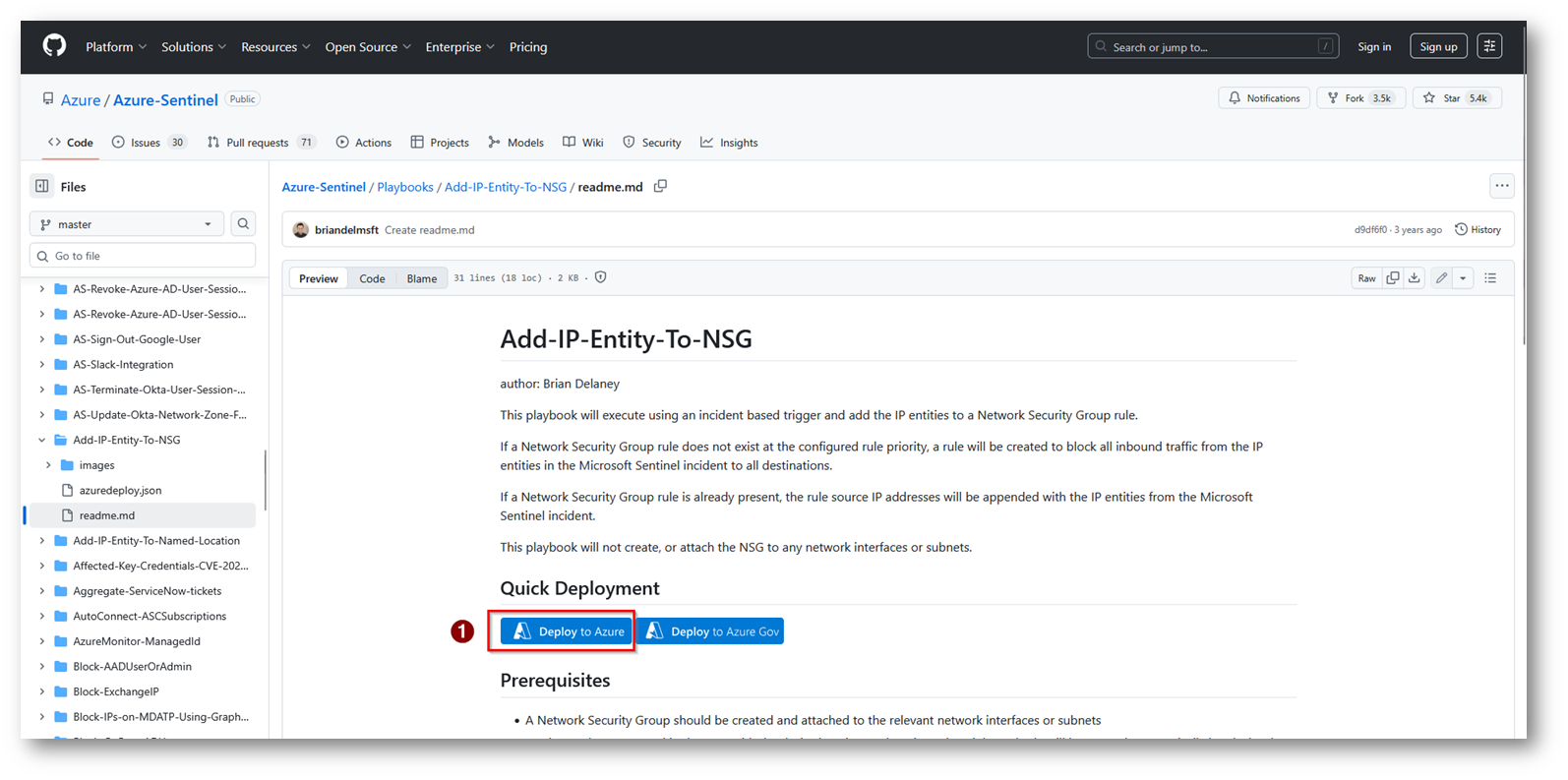Expand the images folder
1568x780 pixels.
48,465
